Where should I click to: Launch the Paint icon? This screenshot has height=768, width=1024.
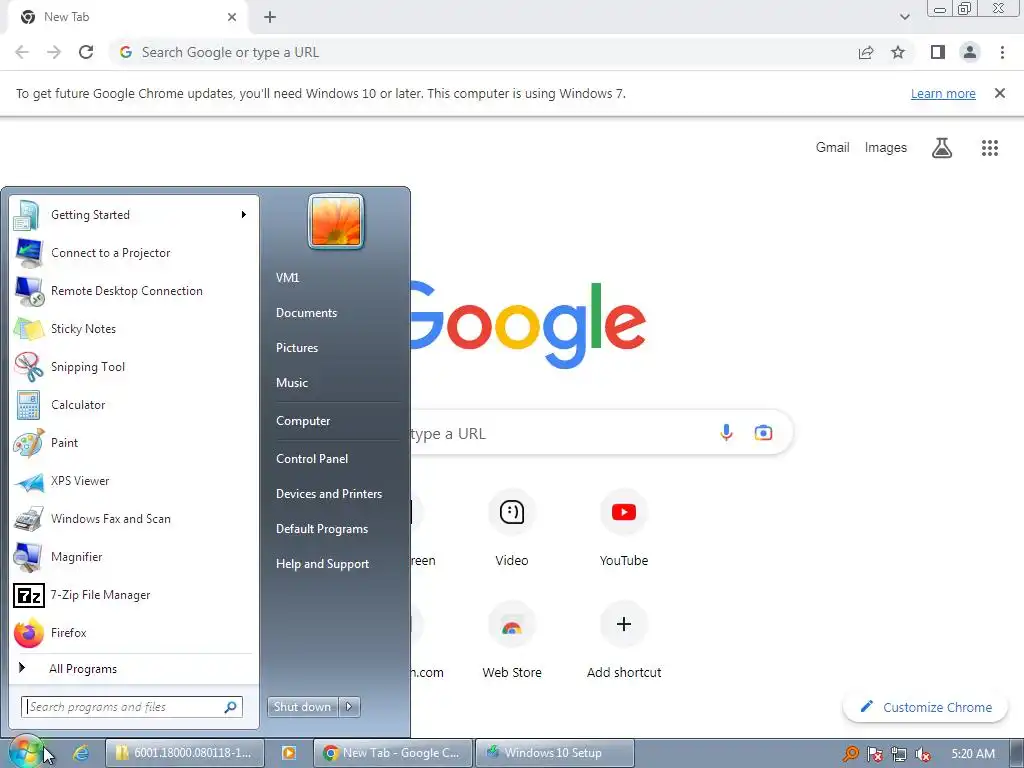pos(28,443)
